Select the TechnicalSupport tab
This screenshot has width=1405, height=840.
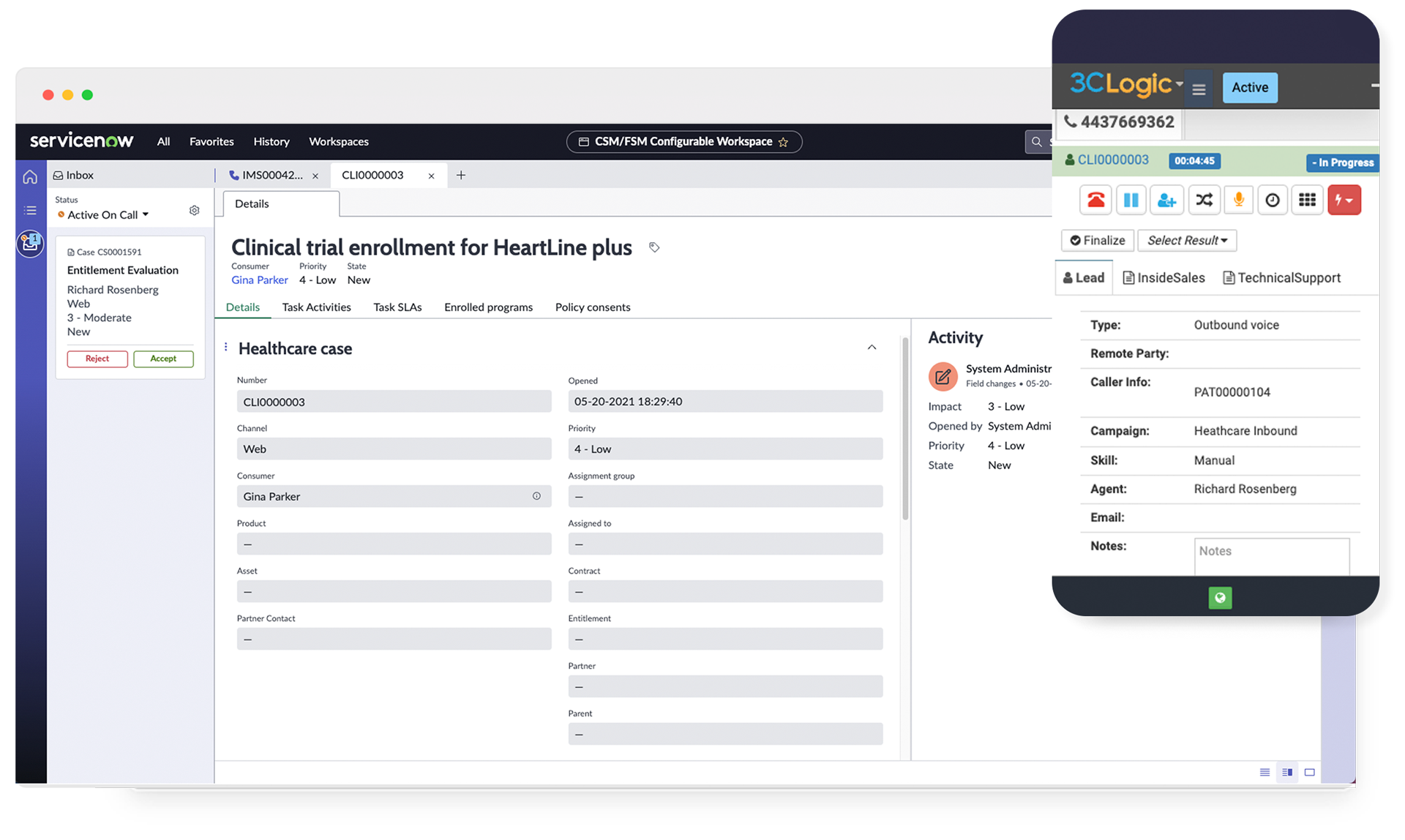1282,277
